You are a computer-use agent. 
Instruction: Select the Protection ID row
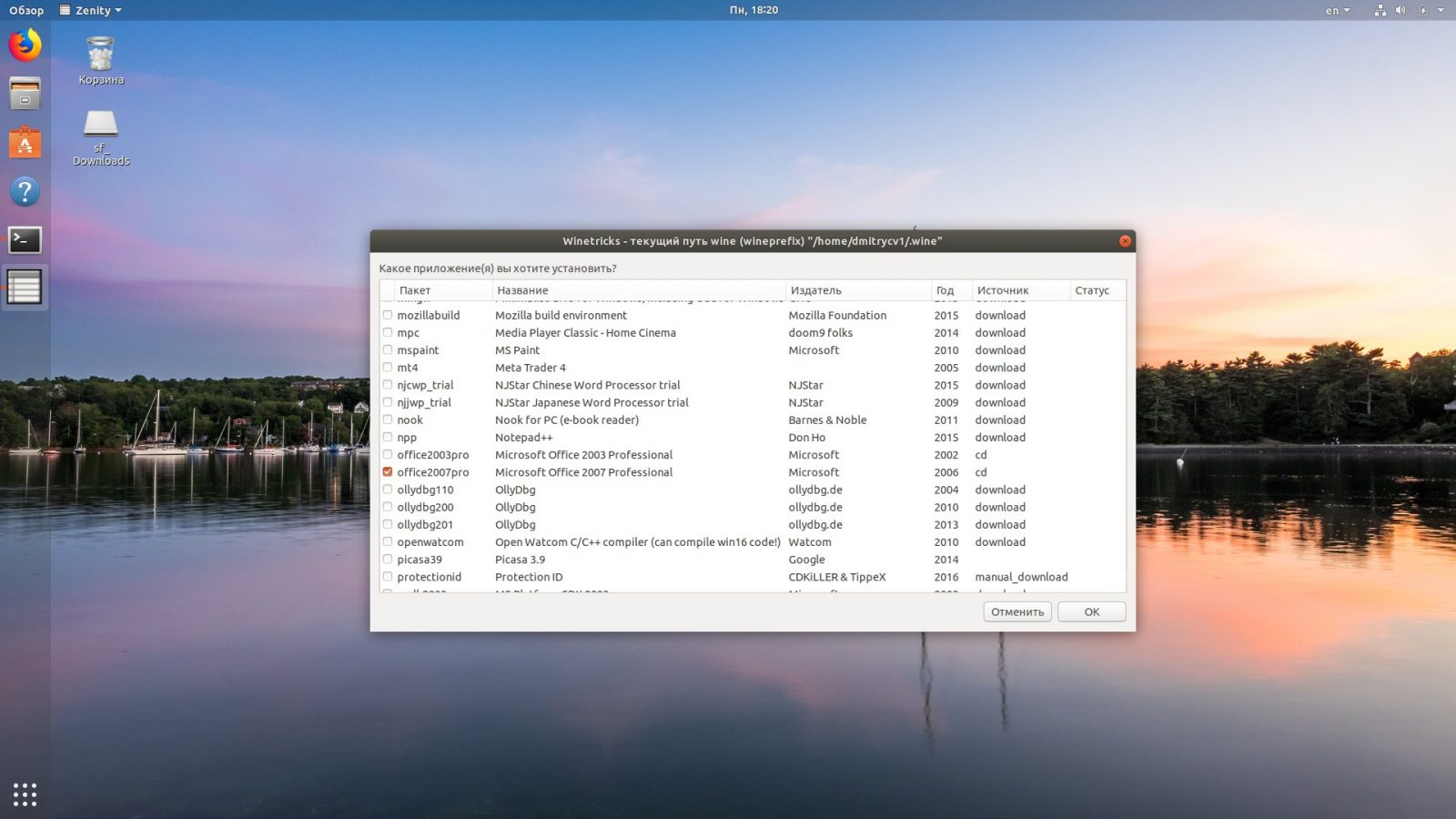point(753,577)
